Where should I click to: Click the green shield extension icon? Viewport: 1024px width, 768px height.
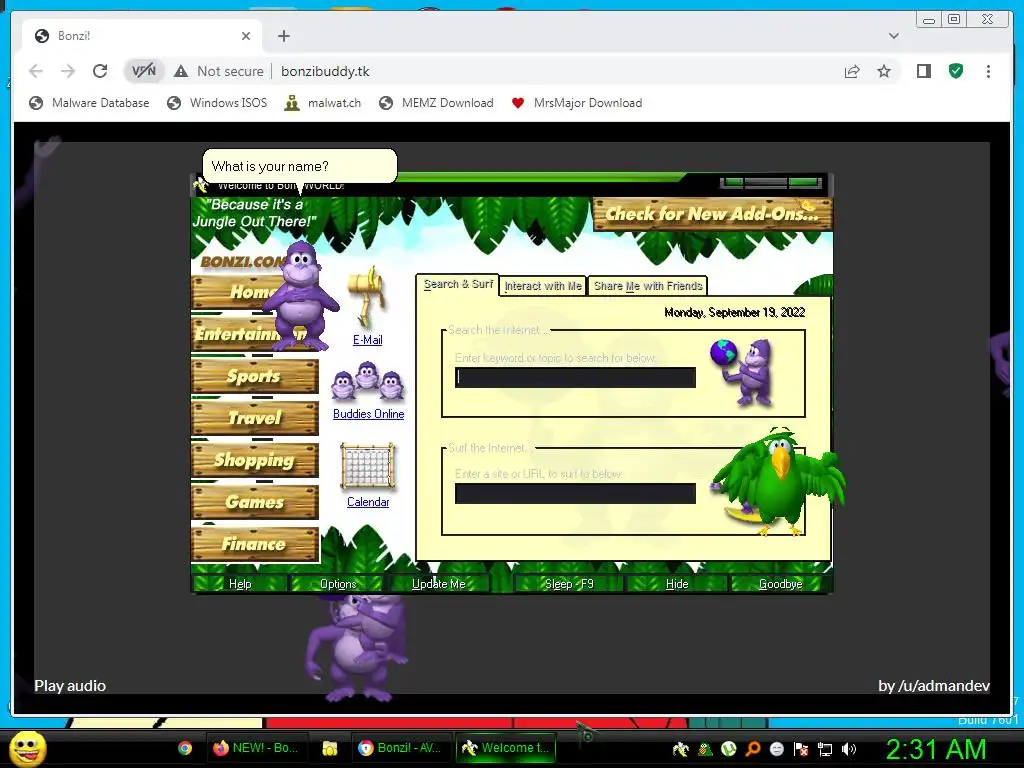(955, 71)
